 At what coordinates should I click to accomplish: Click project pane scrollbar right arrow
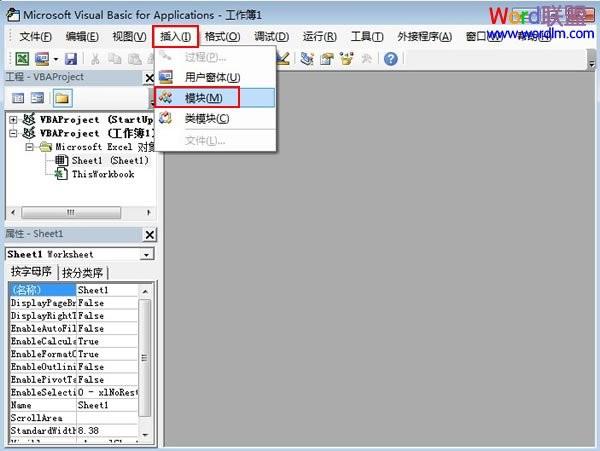click(148, 212)
